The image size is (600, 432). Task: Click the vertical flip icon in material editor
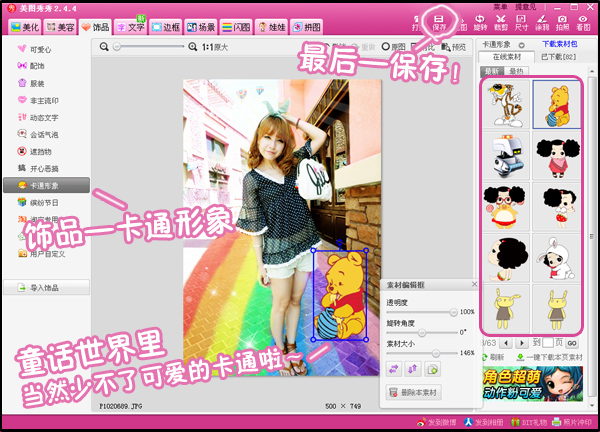click(x=412, y=368)
